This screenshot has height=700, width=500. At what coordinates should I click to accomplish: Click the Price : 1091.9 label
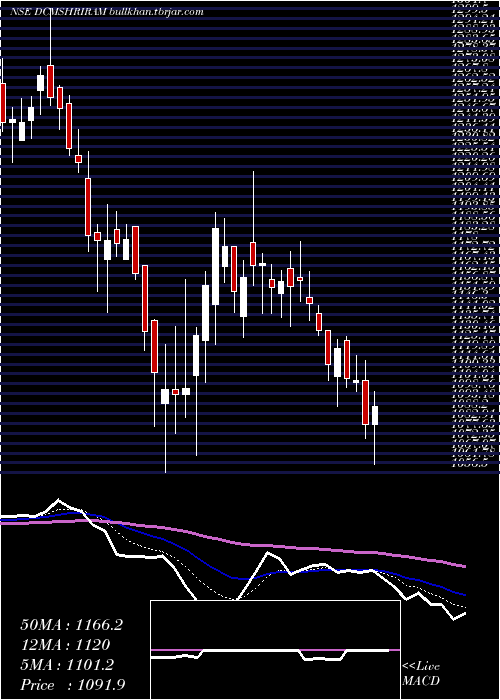[71, 685]
